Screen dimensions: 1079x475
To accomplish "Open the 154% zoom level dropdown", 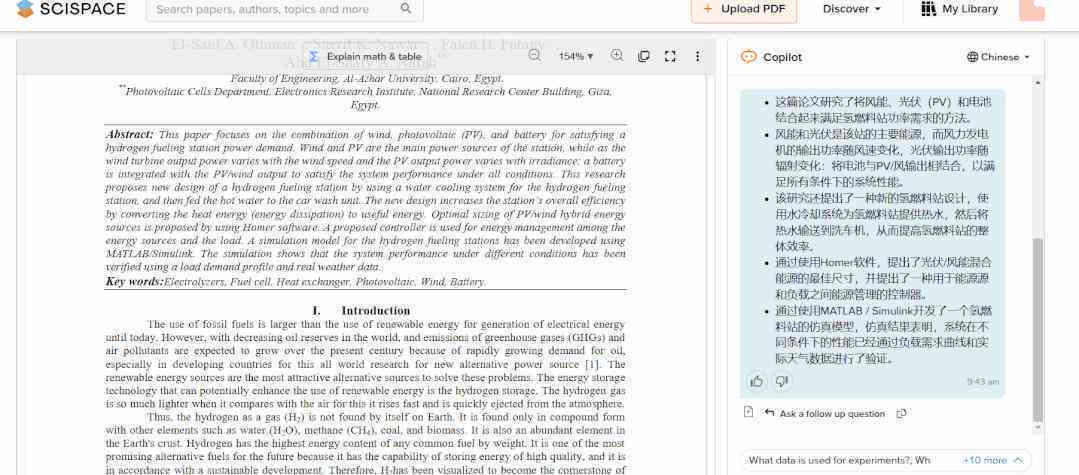I will tap(576, 56).
